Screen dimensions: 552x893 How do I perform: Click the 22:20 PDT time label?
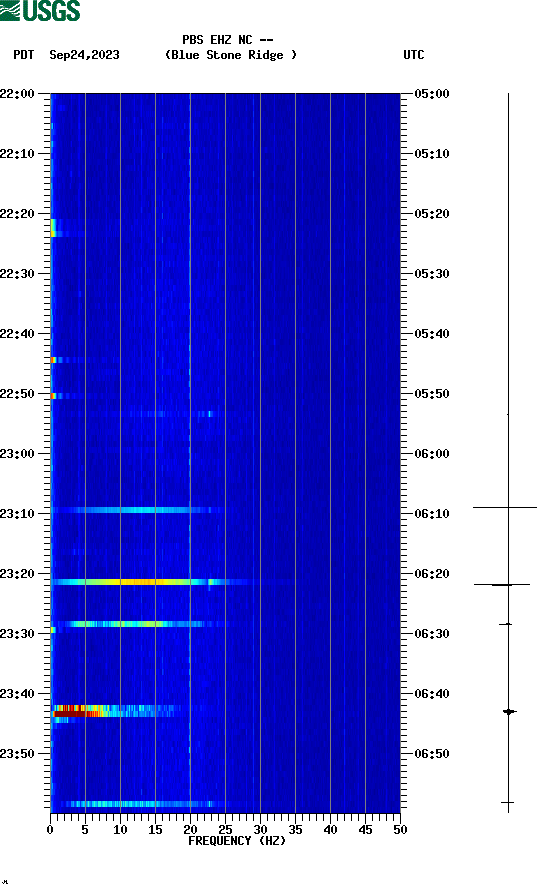pyautogui.click(x=17, y=214)
